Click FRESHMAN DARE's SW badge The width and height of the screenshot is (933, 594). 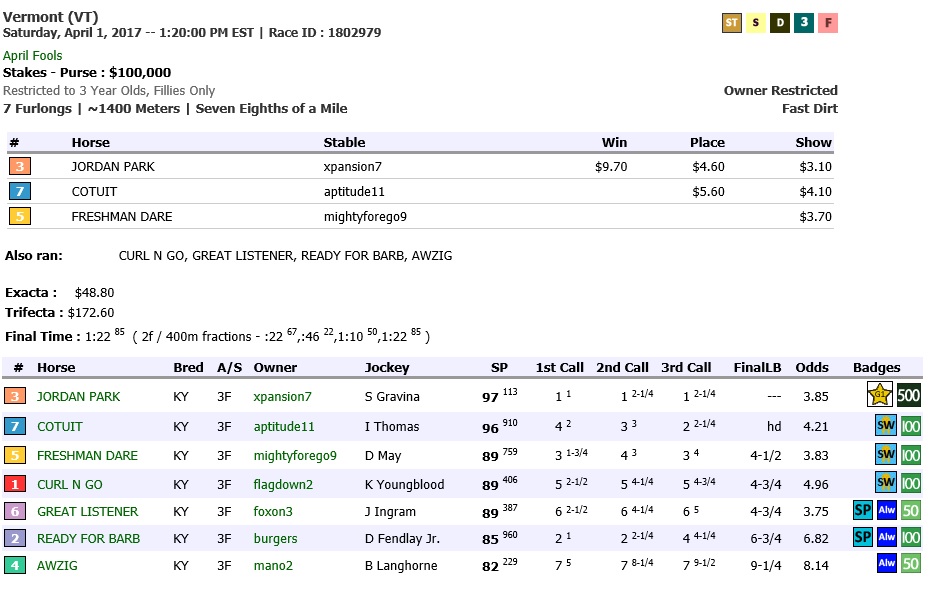885,455
